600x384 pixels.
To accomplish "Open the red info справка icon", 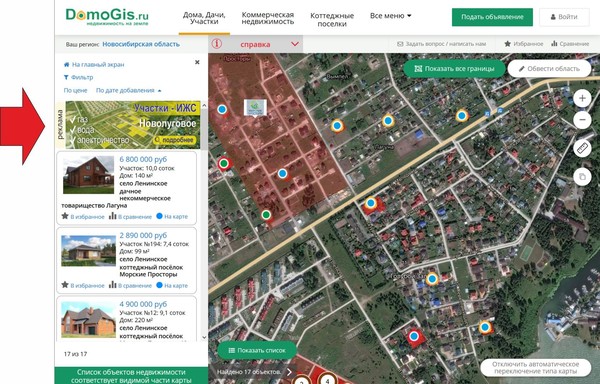I will click(217, 44).
